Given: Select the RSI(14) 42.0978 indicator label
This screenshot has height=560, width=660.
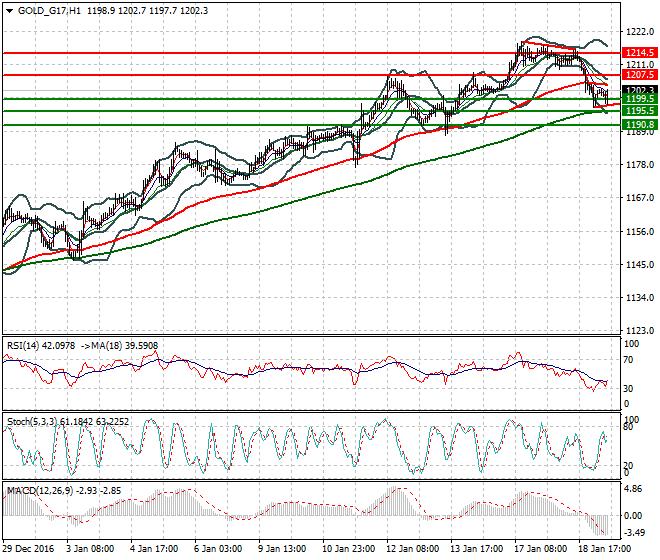Looking at the screenshot, I should tap(41, 346).
